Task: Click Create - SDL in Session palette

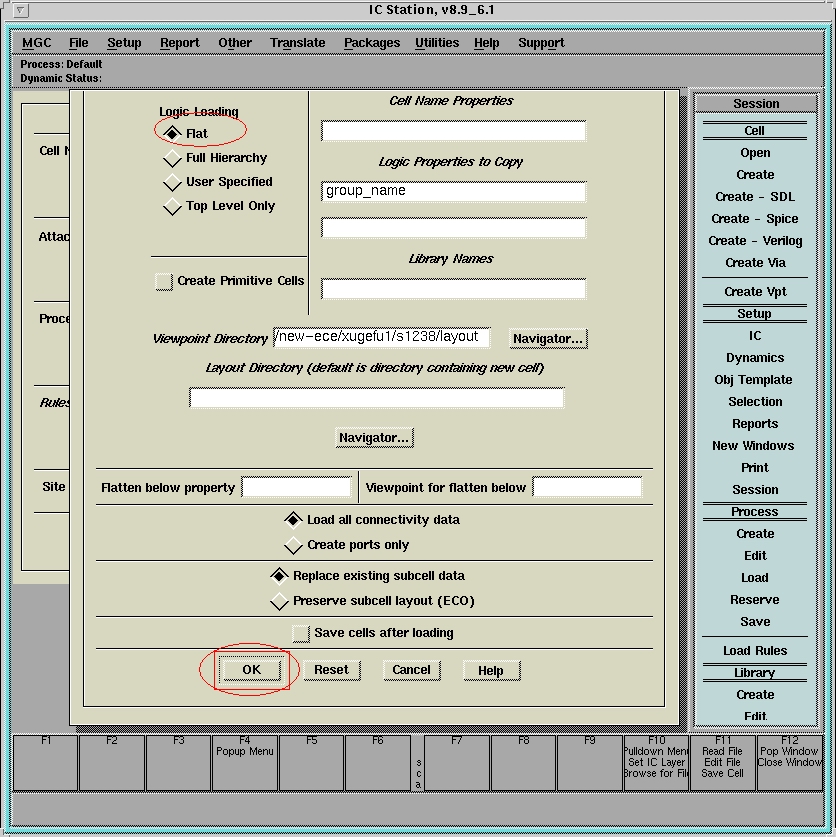Action: pyautogui.click(x=755, y=197)
